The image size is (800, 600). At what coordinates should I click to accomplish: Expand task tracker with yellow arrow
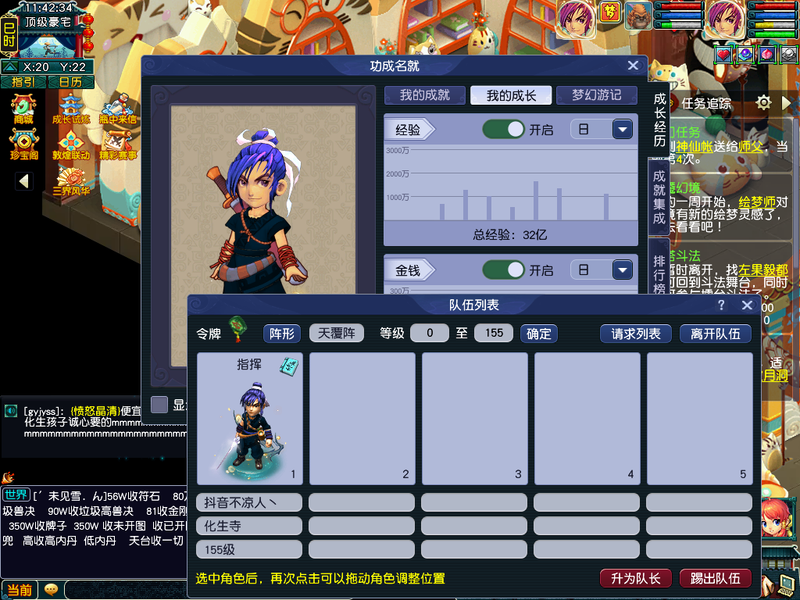pyautogui.click(x=786, y=103)
